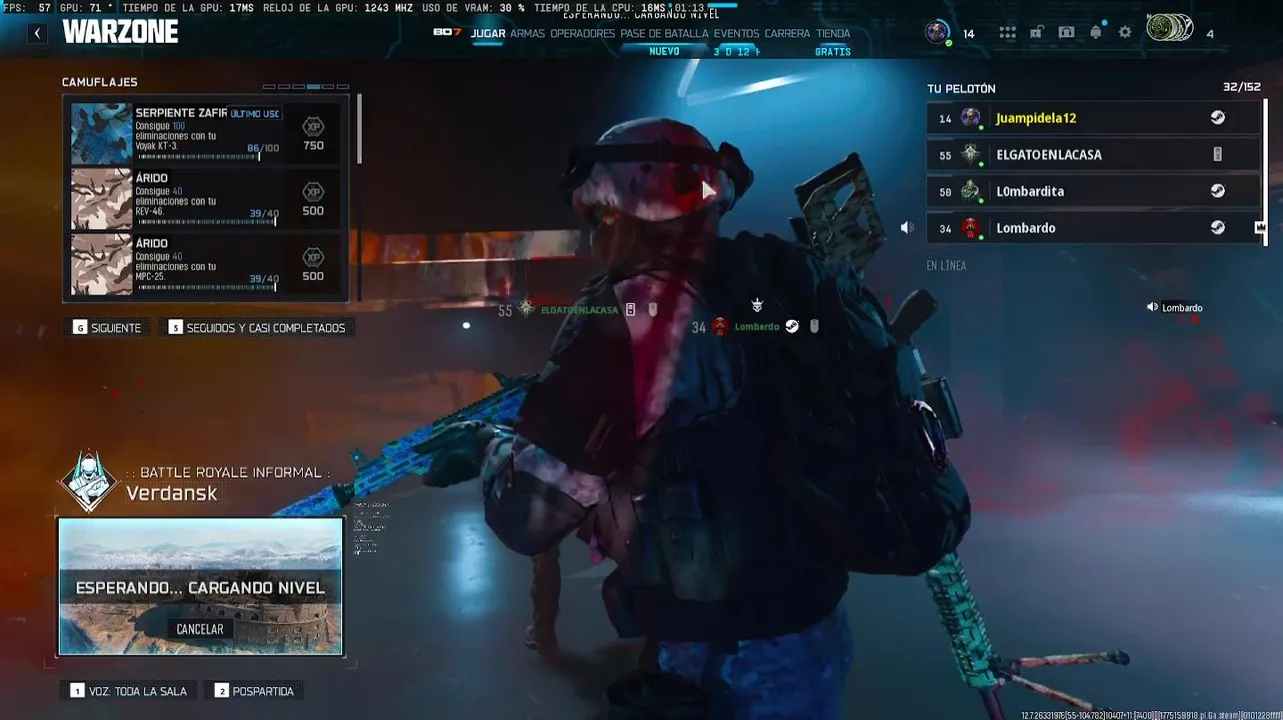Click squad list scrollbar
The width and height of the screenshot is (1283, 720).
1265,170
